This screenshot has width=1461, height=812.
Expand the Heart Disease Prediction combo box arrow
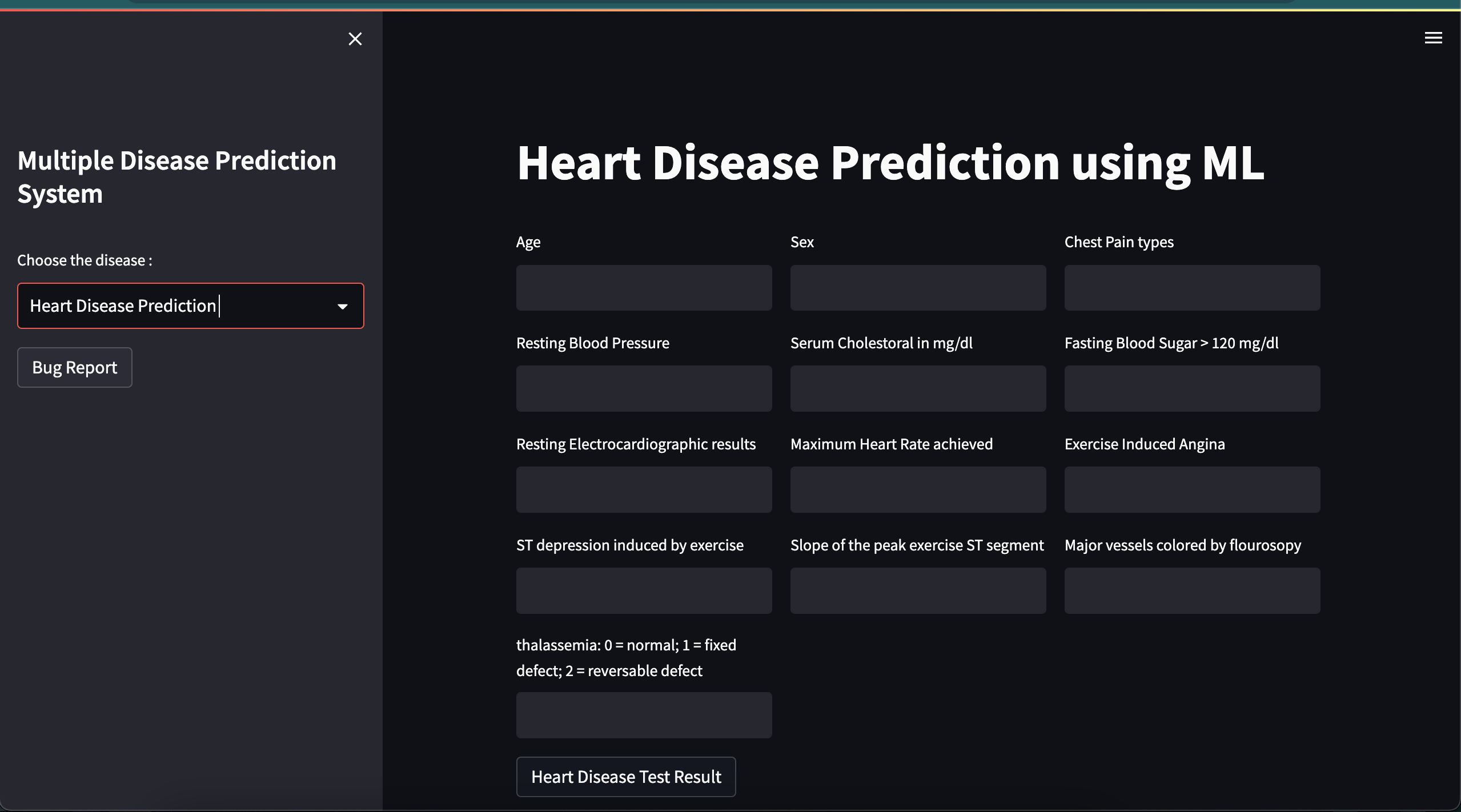pos(343,305)
